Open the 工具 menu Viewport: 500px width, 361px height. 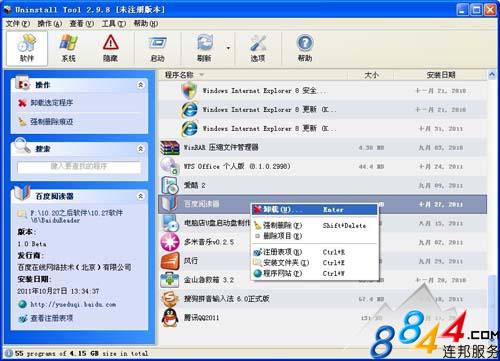(x=114, y=24)
